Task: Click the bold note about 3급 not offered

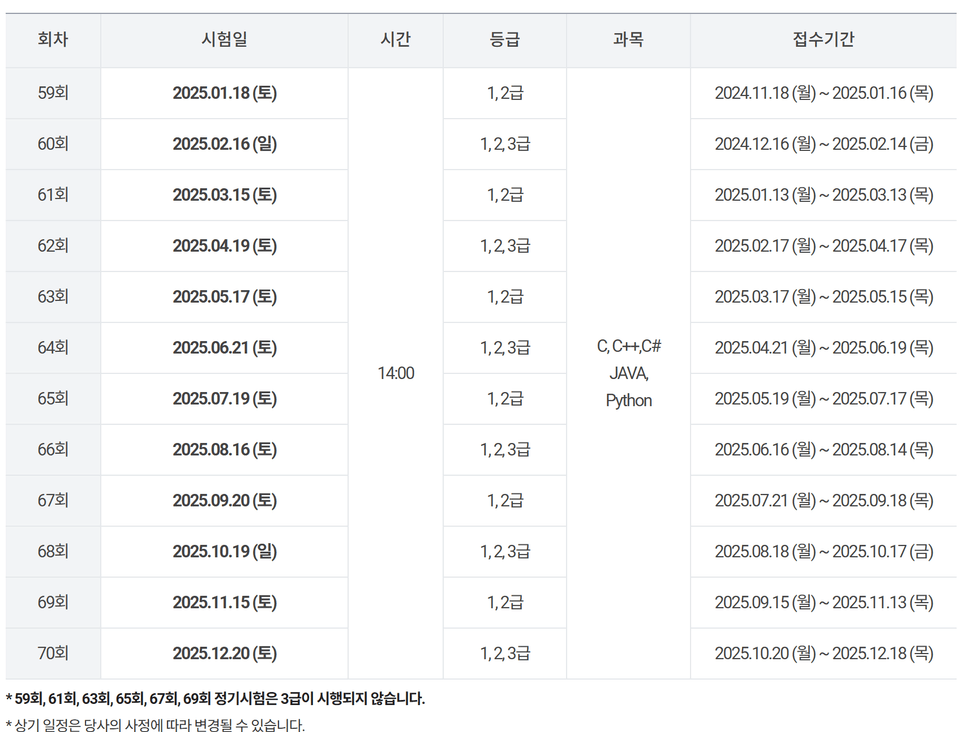Action: 215,699
